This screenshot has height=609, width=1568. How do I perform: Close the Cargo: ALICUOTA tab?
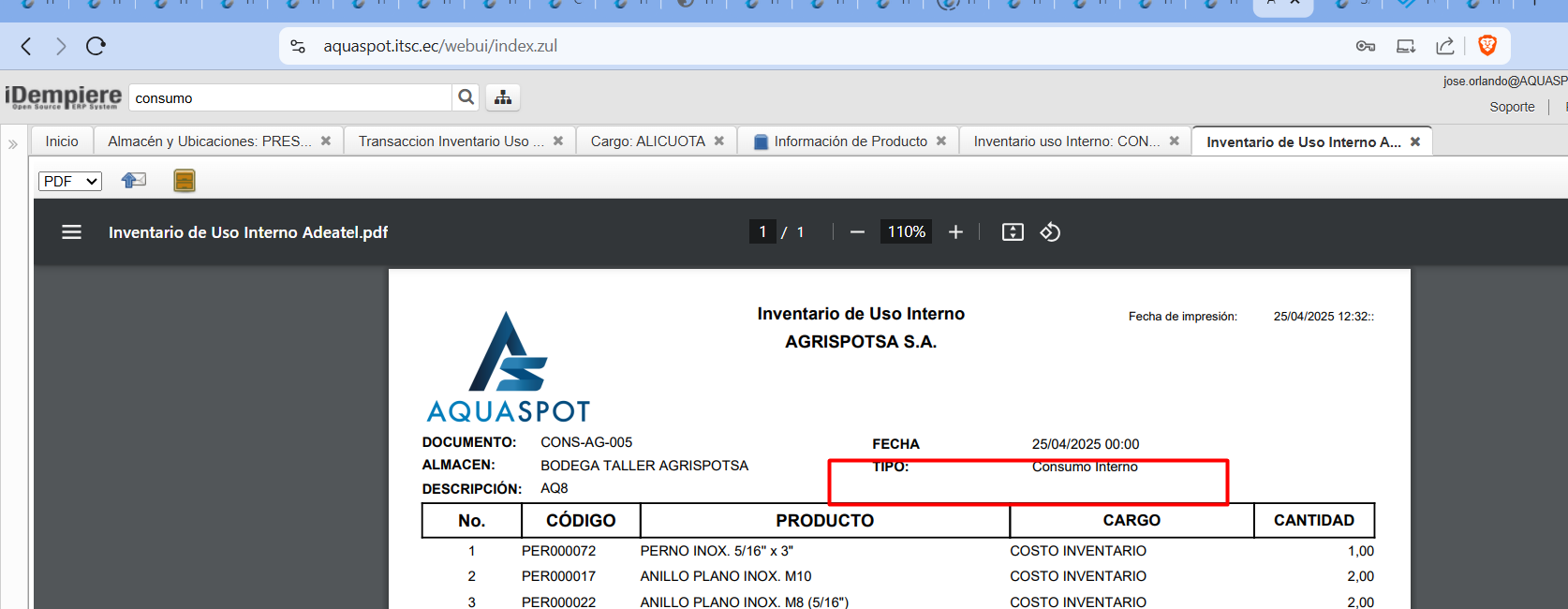pyautogui.click(x=719, y=141)
